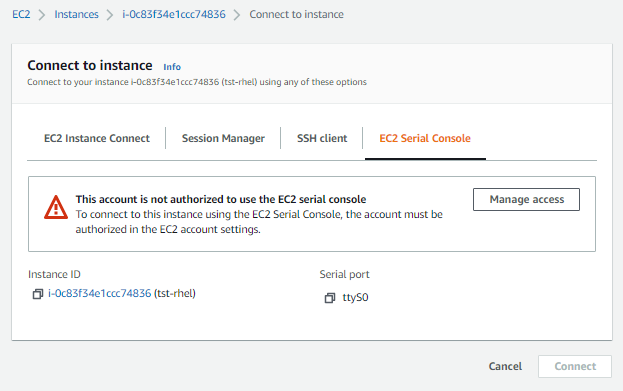Click the Connect button

tap(575, 366)
